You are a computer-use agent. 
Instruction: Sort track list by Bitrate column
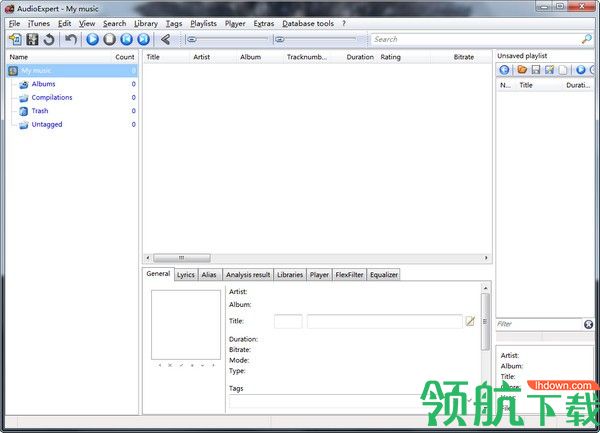click(464, 57)
